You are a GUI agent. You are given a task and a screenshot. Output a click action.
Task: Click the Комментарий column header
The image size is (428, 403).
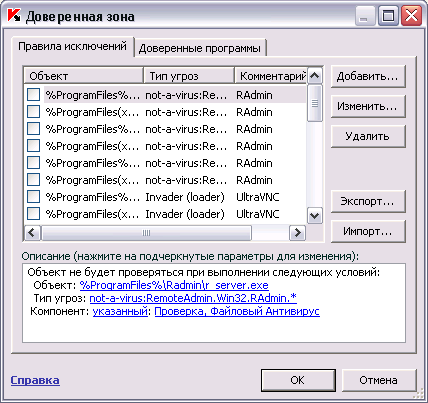pyautogui.click(x=271, y=76)
